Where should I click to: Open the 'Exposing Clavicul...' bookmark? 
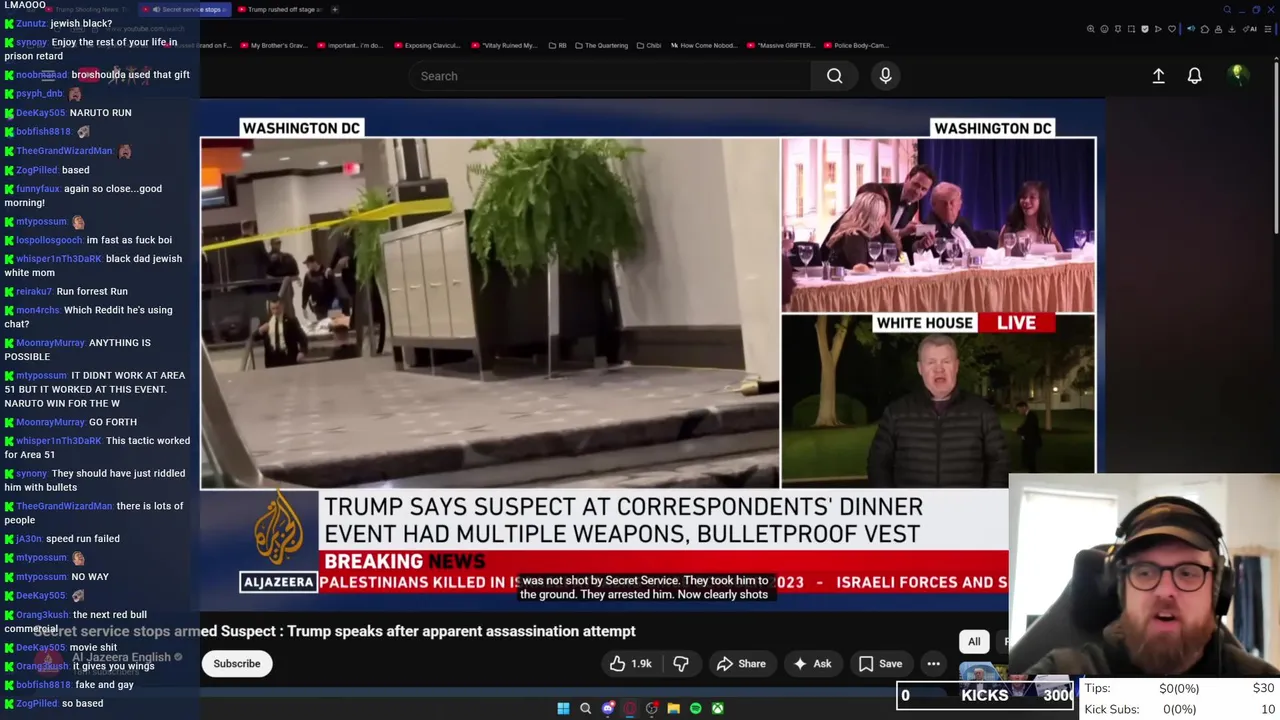tap(427, 45)
